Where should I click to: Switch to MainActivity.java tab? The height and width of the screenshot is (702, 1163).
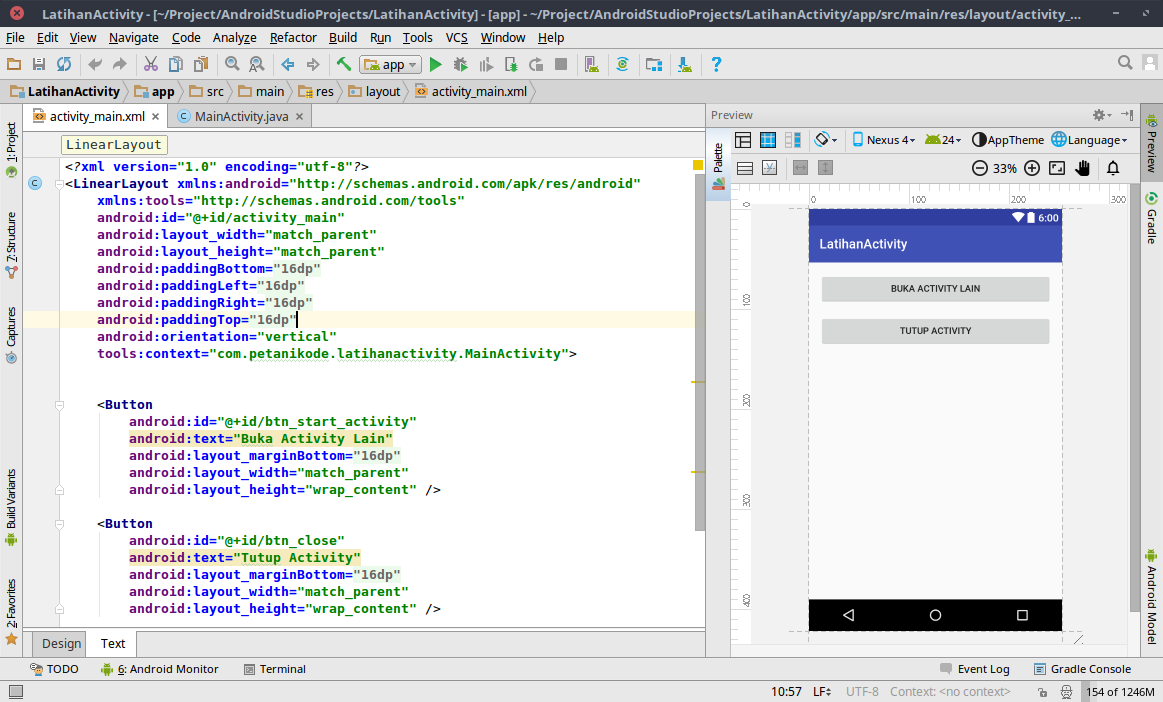(241, 116)
